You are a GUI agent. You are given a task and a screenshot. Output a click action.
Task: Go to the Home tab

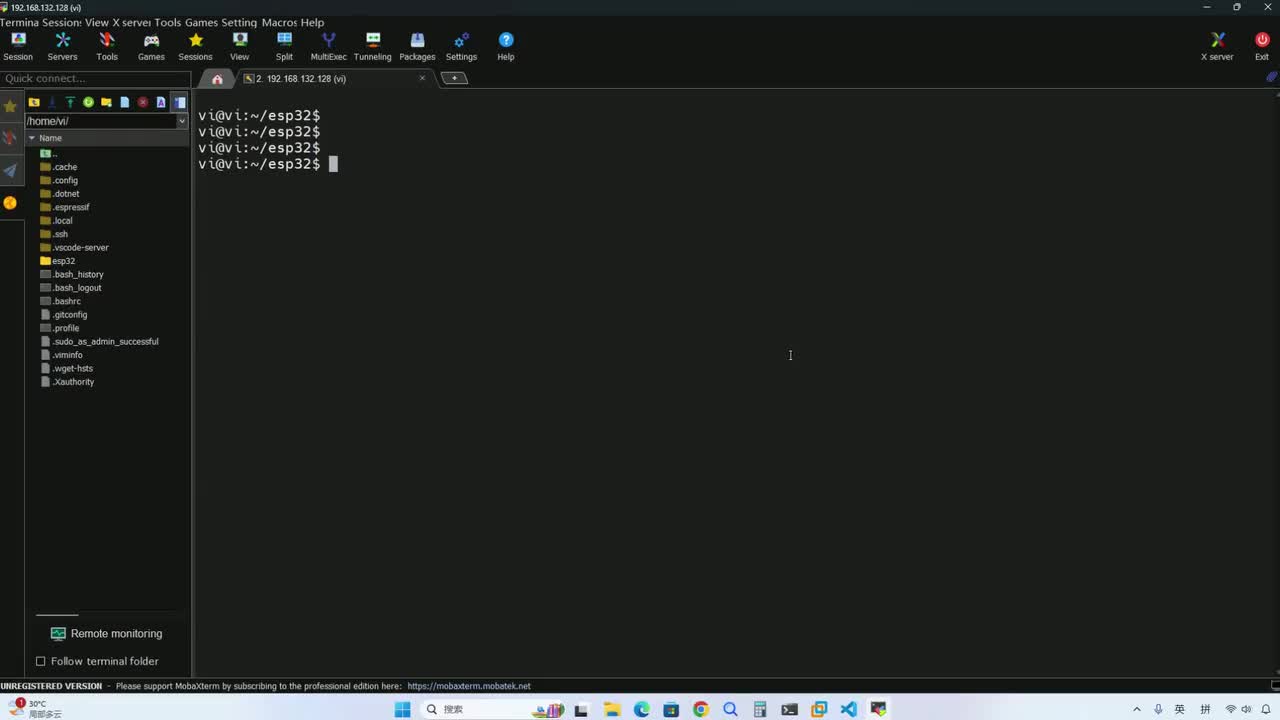point(217,79)
